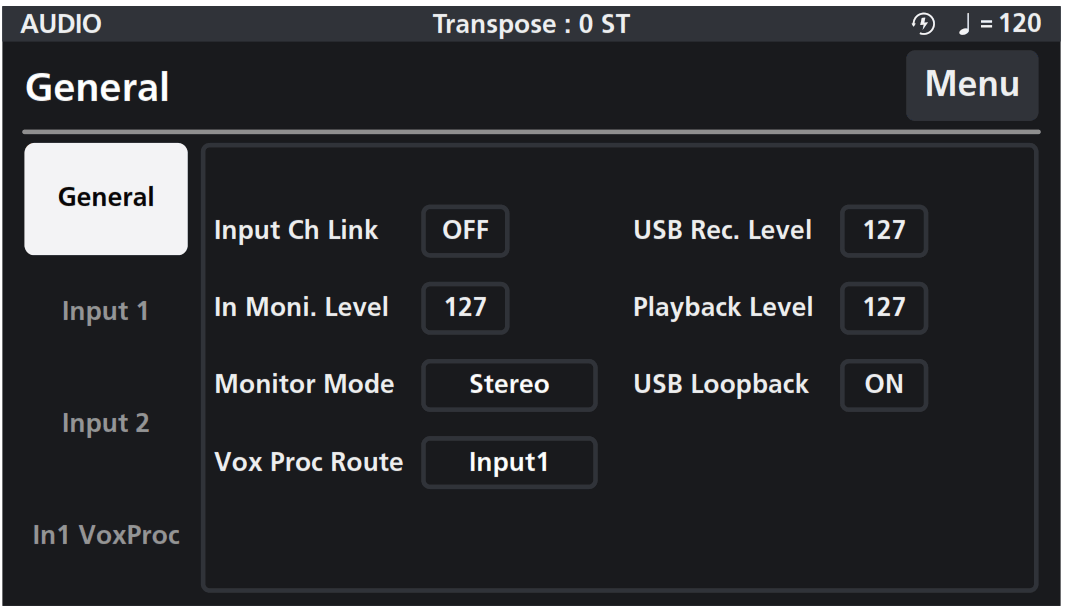This screenshot has width=1067, height=612.
Task: Switch to the Input 2 tab
Action: [x=106, y=423]
